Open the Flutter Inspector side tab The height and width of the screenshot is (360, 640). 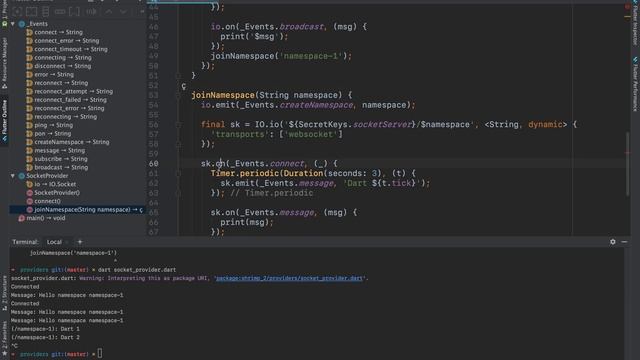pyautogui.click(x=636, y=23)
